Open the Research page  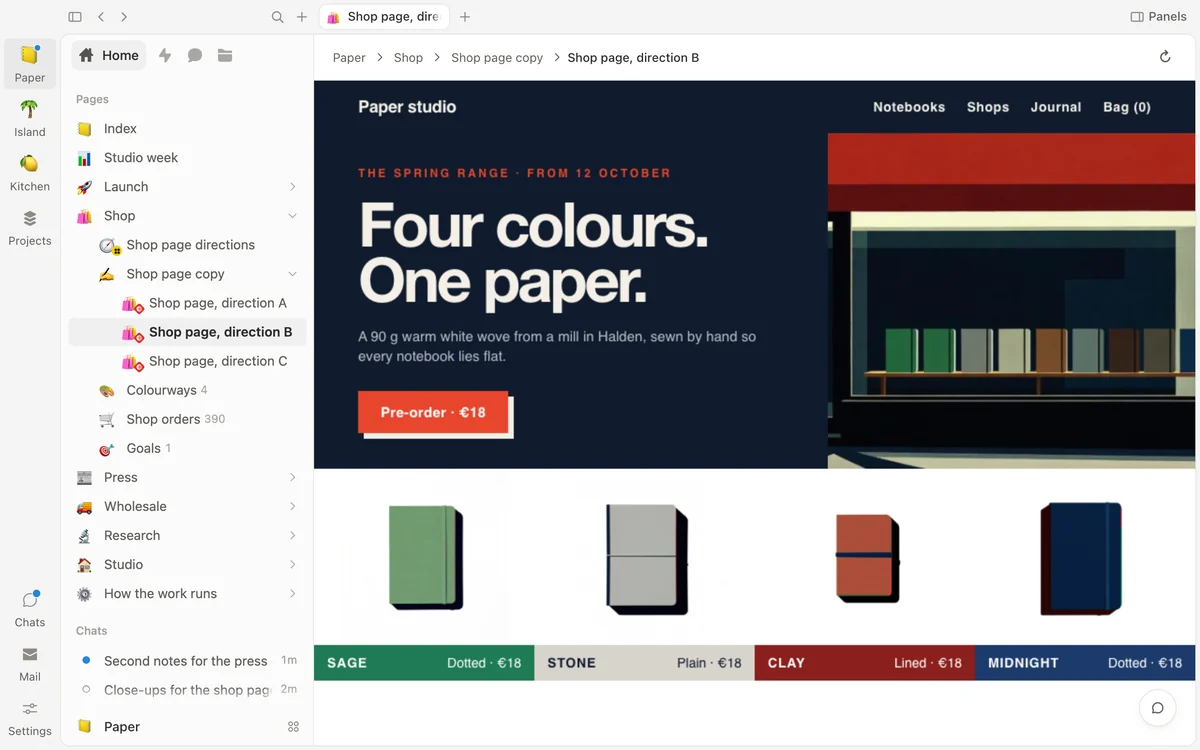point(187,536)
